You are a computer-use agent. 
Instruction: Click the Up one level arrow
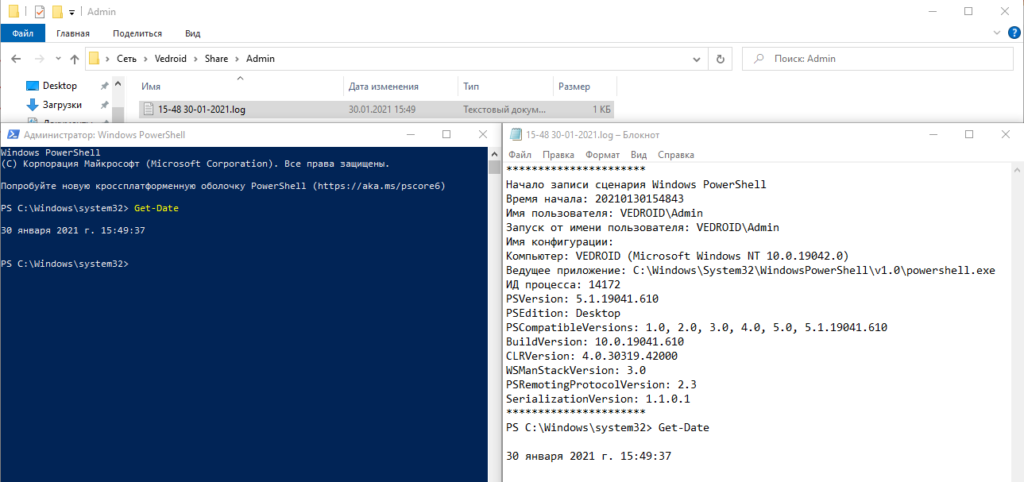74,59
